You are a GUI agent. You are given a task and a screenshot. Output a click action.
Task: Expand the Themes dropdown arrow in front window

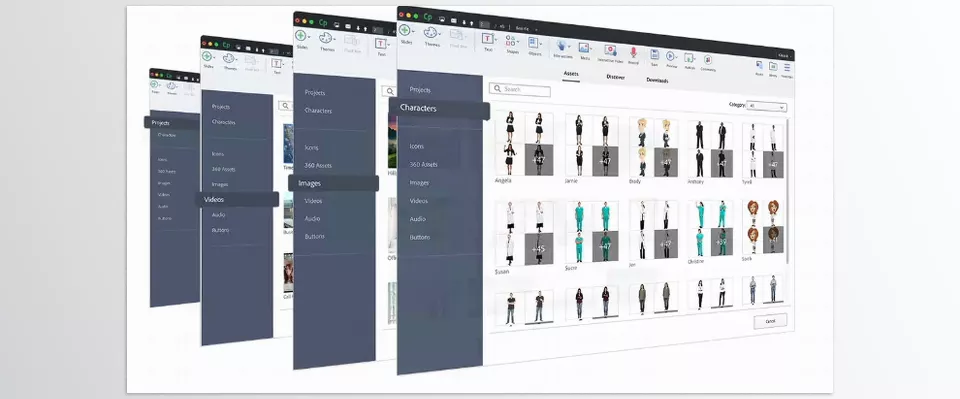point(440,34)
